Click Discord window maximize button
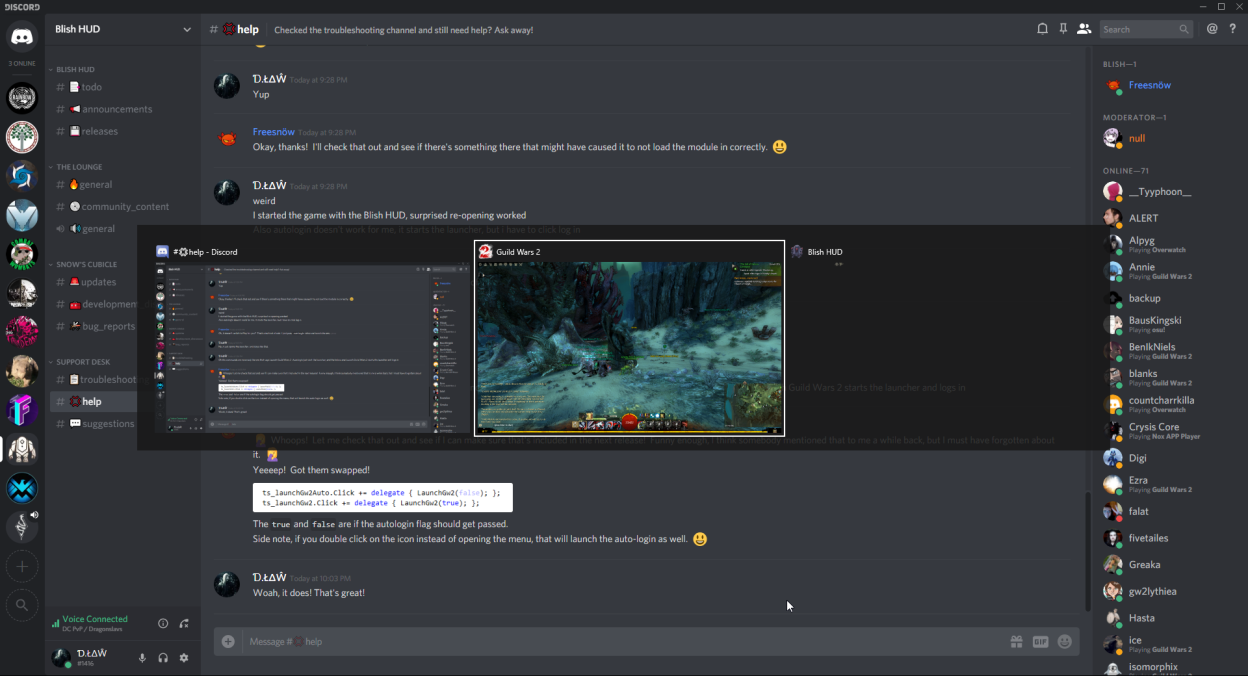This screenshot has width=1248, height=676. (1220, 7)
